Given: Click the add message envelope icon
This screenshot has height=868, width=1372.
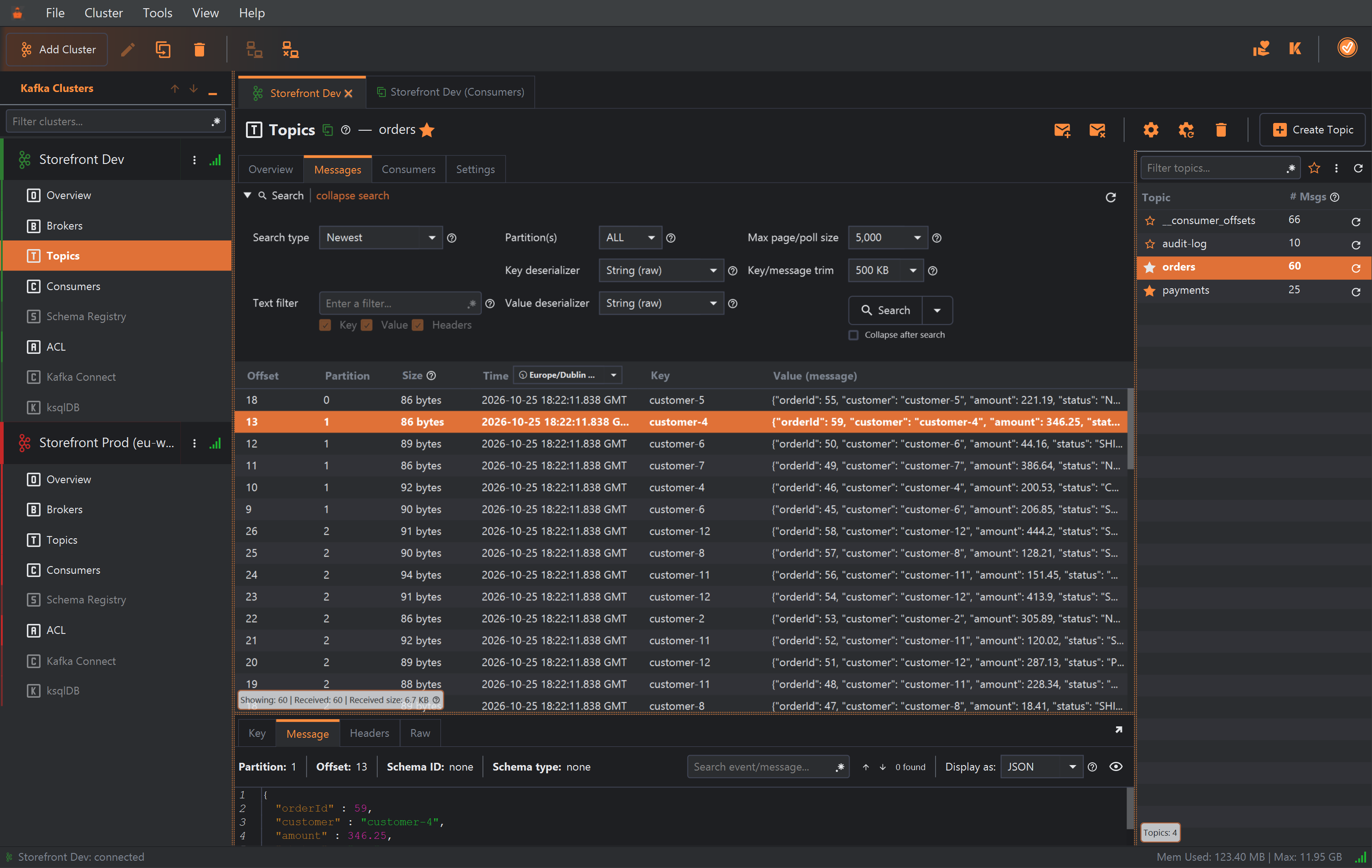Looking at the screenshot, I should 1062,130.
